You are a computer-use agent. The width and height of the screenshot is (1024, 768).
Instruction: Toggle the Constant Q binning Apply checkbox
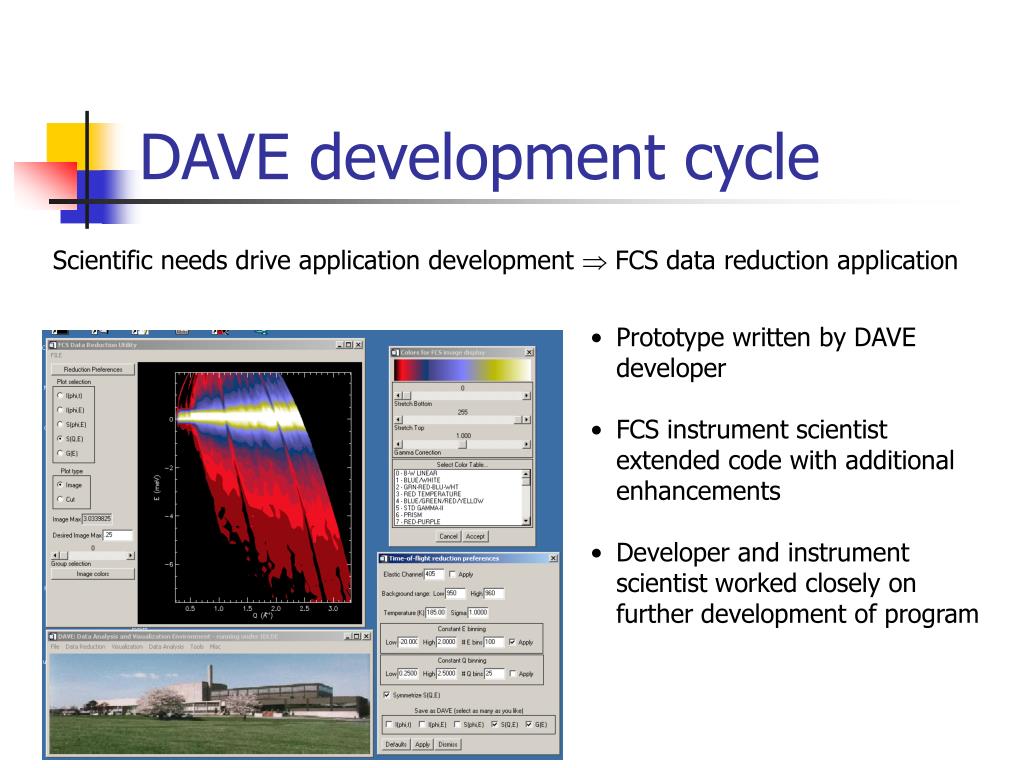pyautogui.click(x=512, y=673)
